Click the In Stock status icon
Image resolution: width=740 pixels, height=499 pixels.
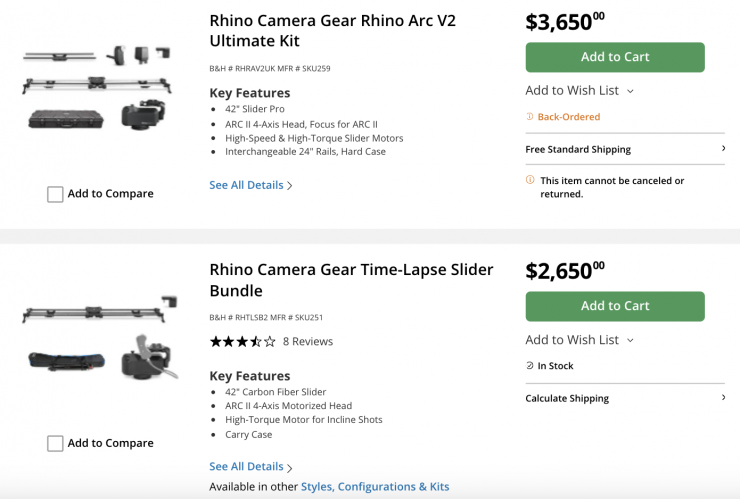(530, 366)
